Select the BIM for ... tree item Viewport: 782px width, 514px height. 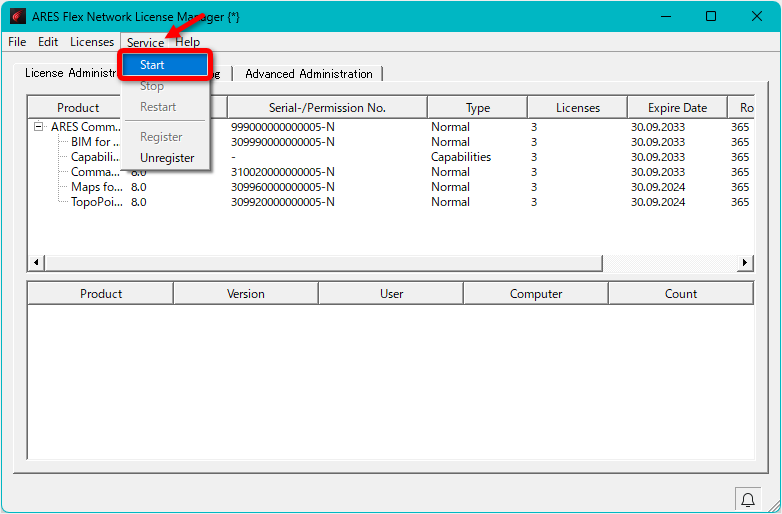pyautogui.click(x=95, y=142)
